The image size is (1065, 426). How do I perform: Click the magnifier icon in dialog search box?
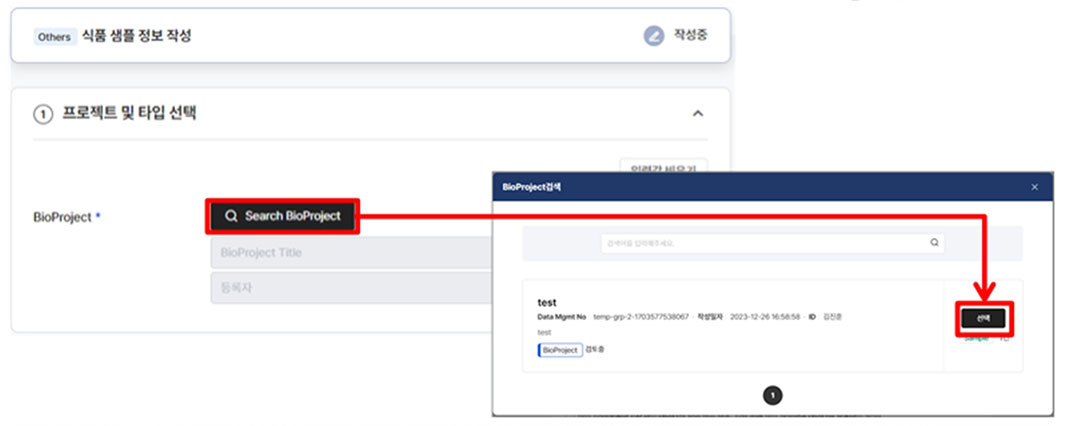coord(934,242)
